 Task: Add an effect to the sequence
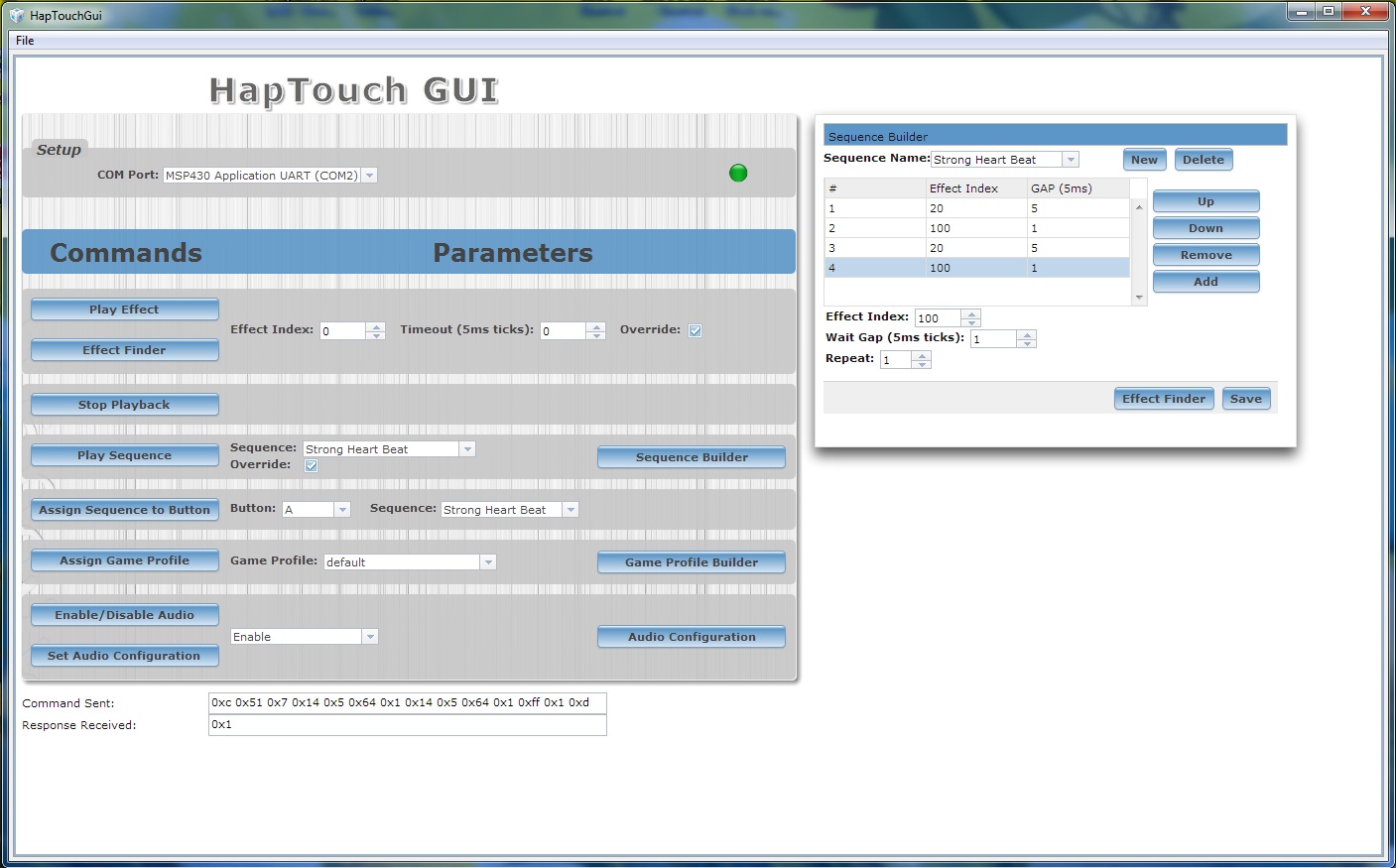coord(1206,281)
